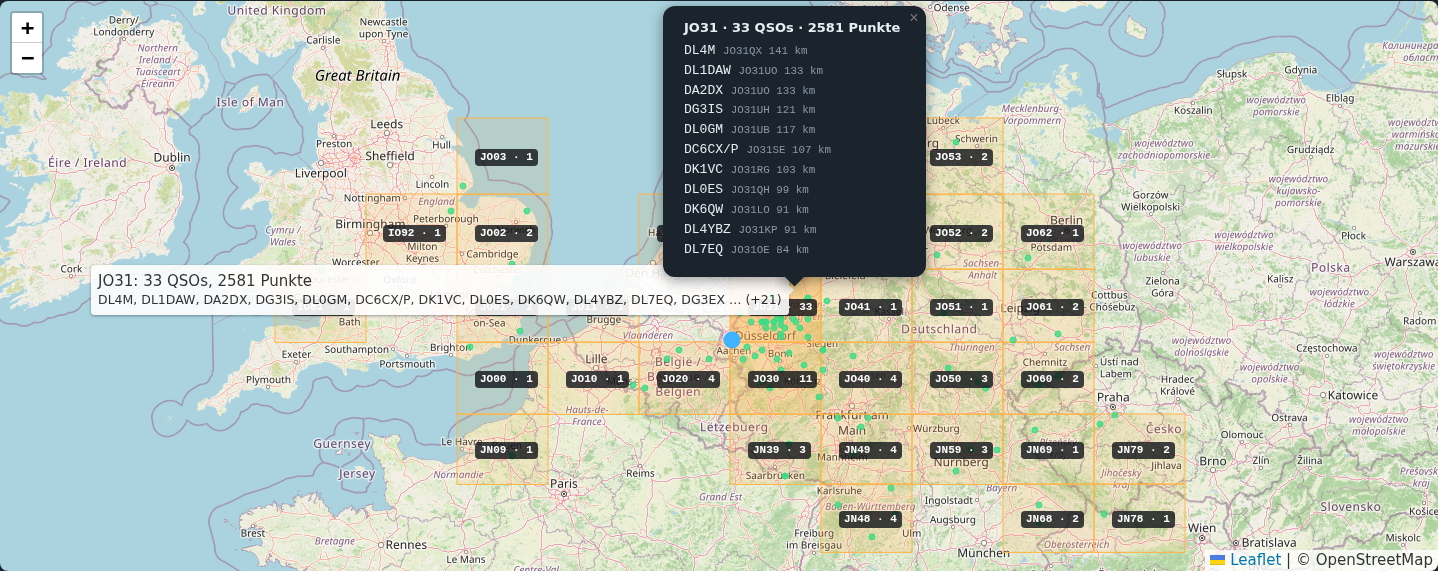Click the blue home station marker
Screen dimensions: 1438x571
pos(732,339)
